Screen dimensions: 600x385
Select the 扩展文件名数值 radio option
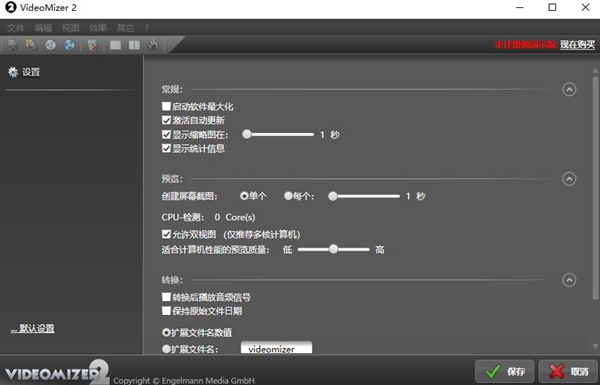166,332
